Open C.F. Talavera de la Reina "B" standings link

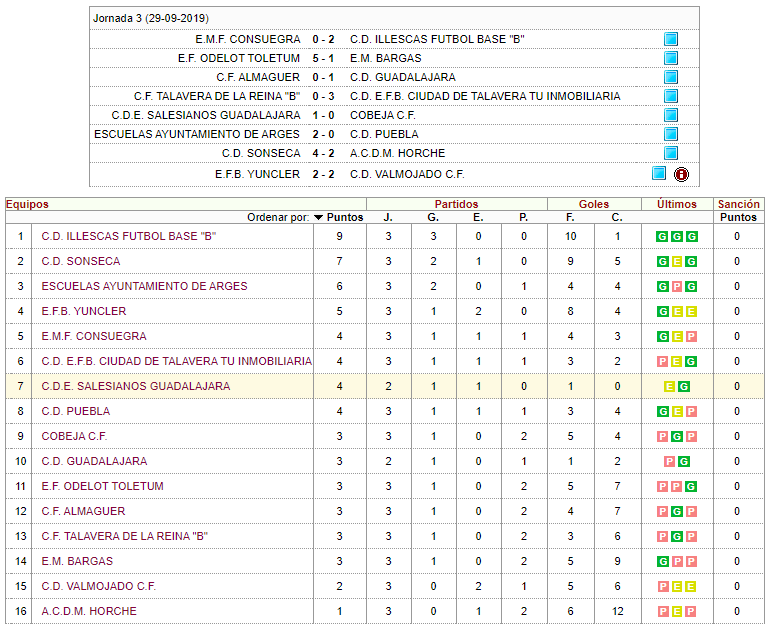pyautogui.click(x=125, y=536)
